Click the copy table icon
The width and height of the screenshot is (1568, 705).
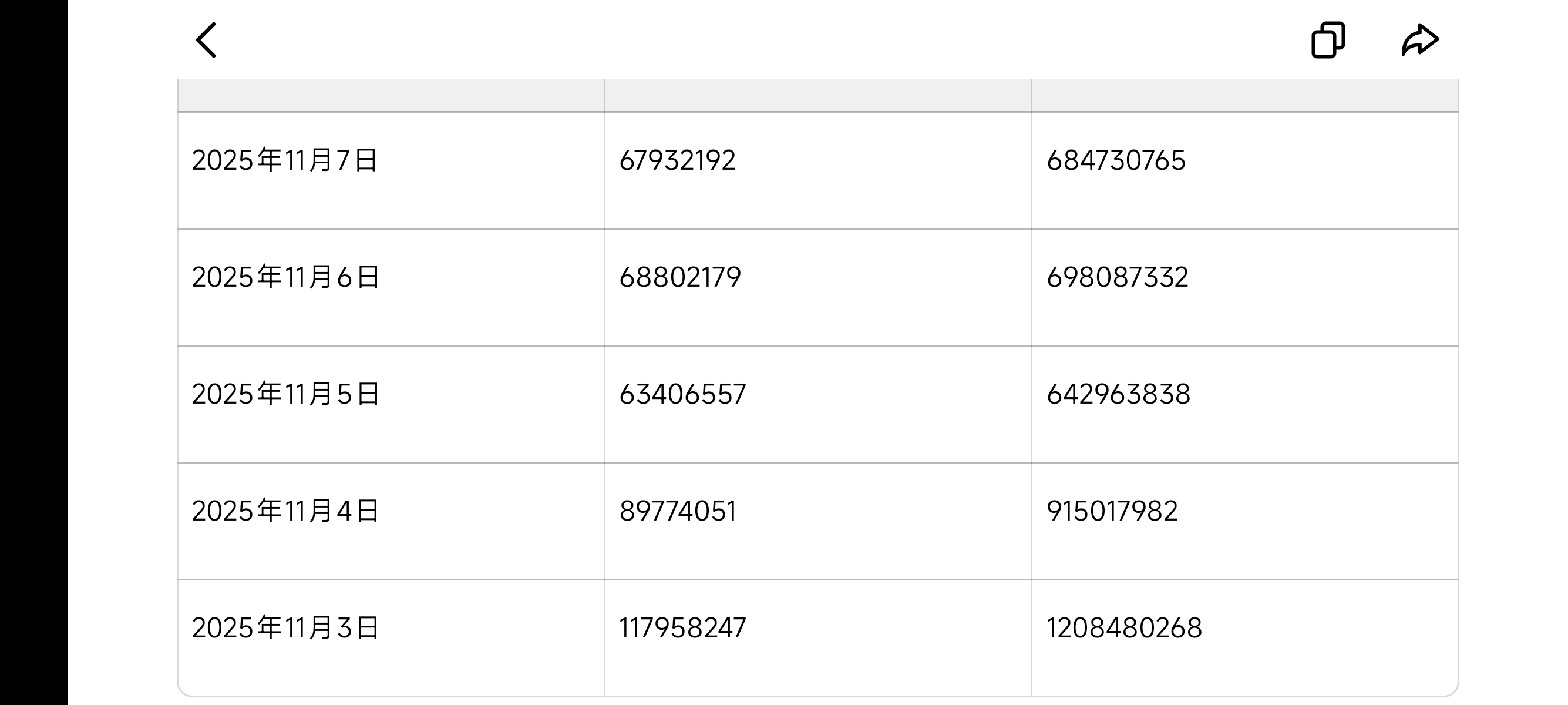(1328, 40)
